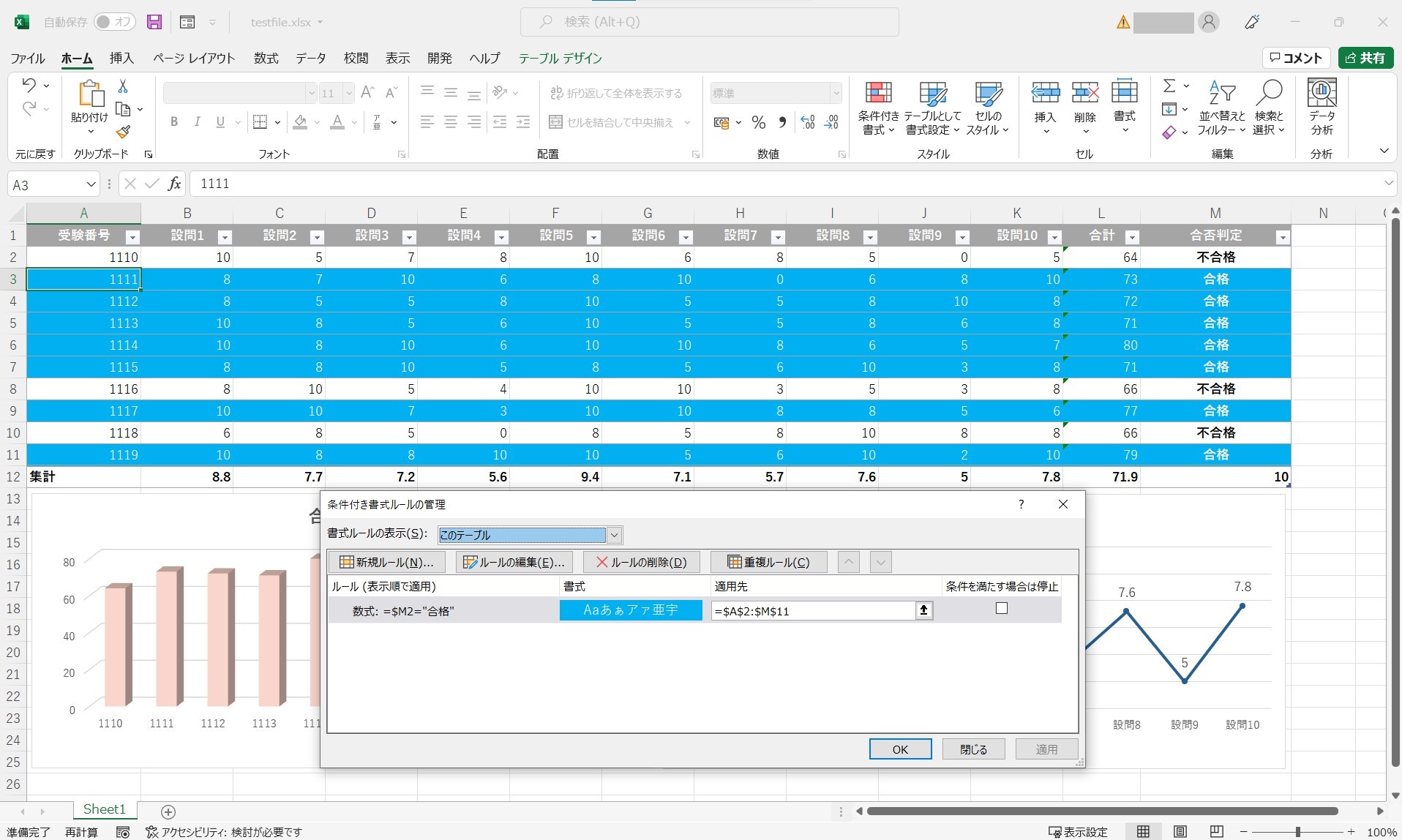Apply Bold formatting
The height and width of the screenshot is (840, 1402).
[x=174, y=122]
